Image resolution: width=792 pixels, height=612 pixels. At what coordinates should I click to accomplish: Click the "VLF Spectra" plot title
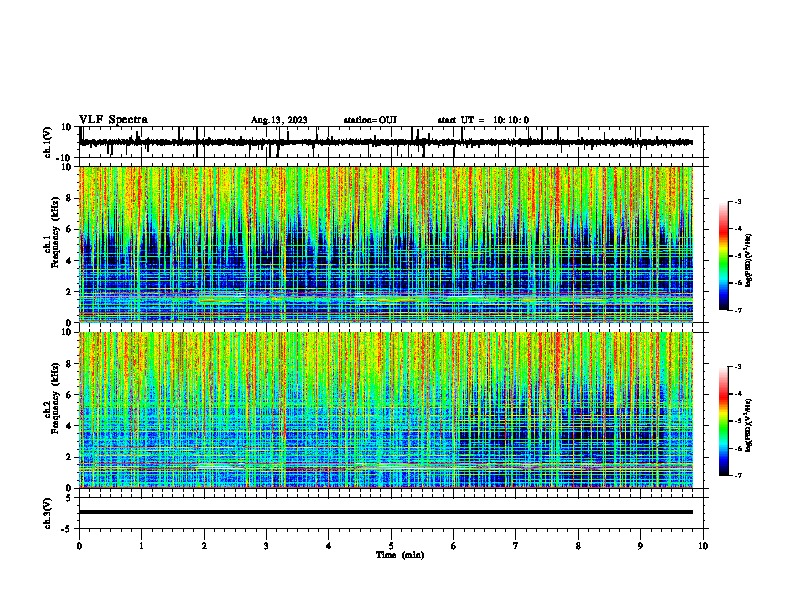[x=113, y=120]
